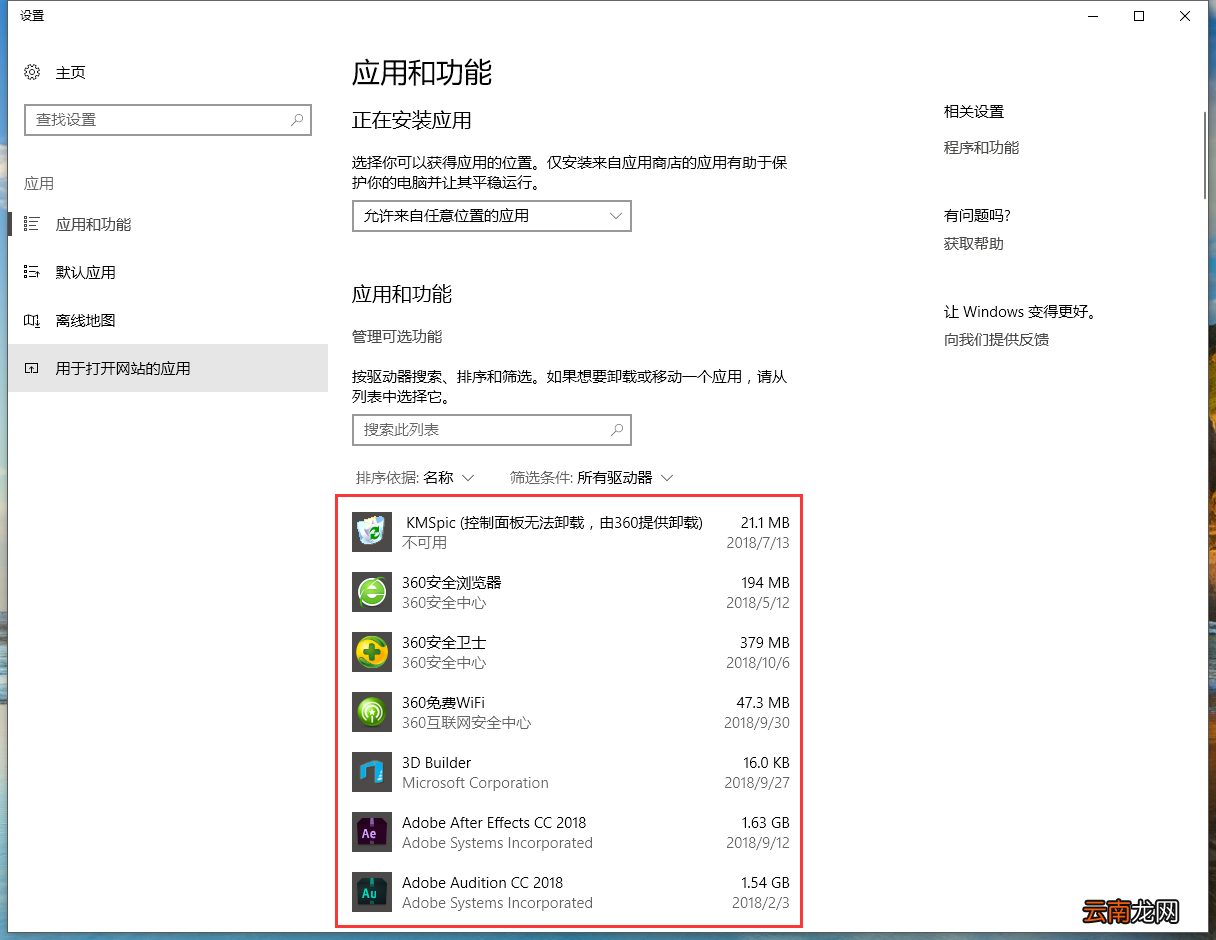
Task: Select 用于打开网站的应用 in the sidebar
Action: (x=168, y=368)
